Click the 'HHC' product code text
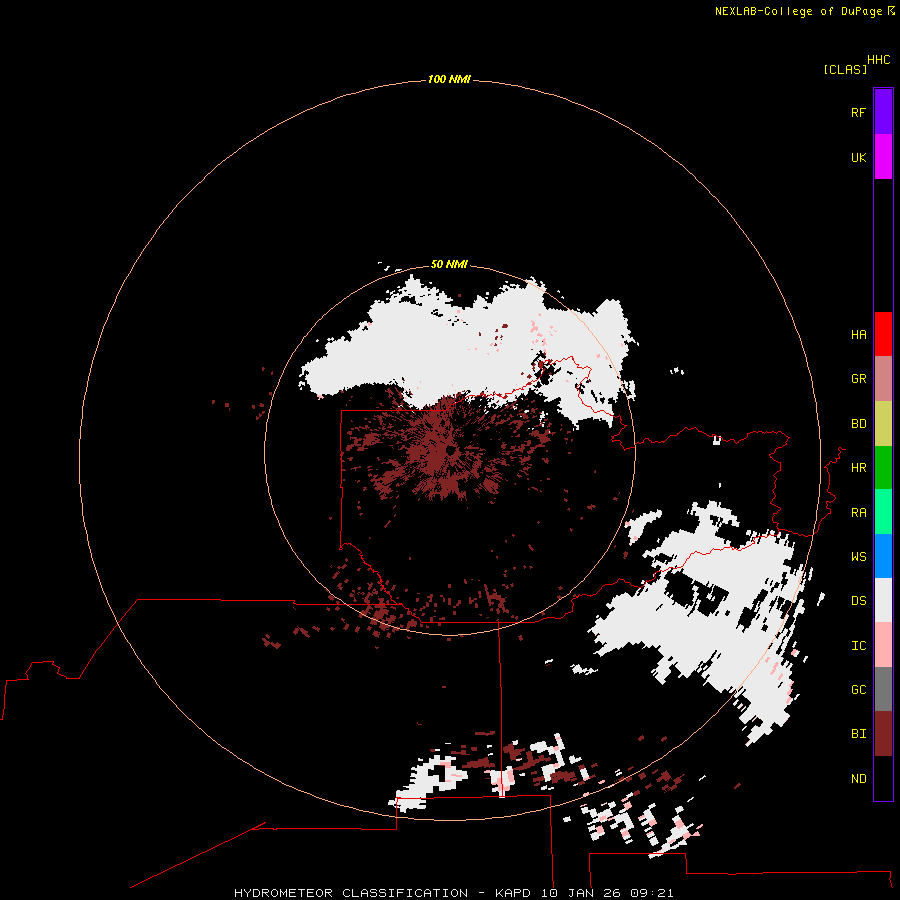This screenshot has height=900, width=900. pos(878,60)
